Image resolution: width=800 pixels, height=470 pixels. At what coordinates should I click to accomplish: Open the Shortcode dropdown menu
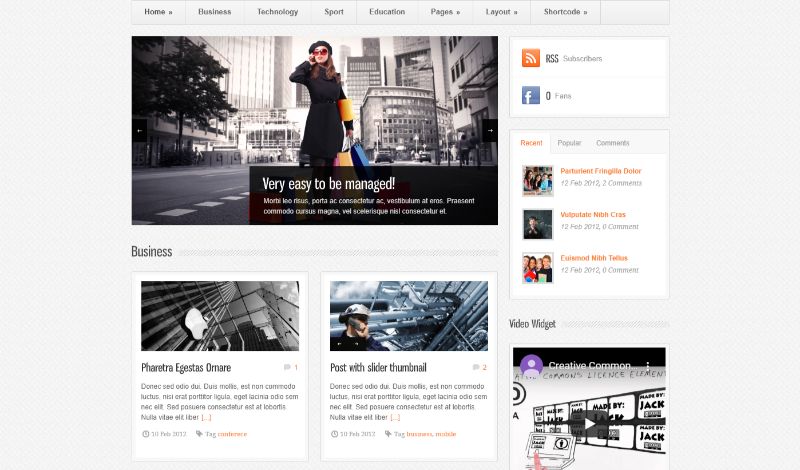pyautogui.click(x=565, y=12)
